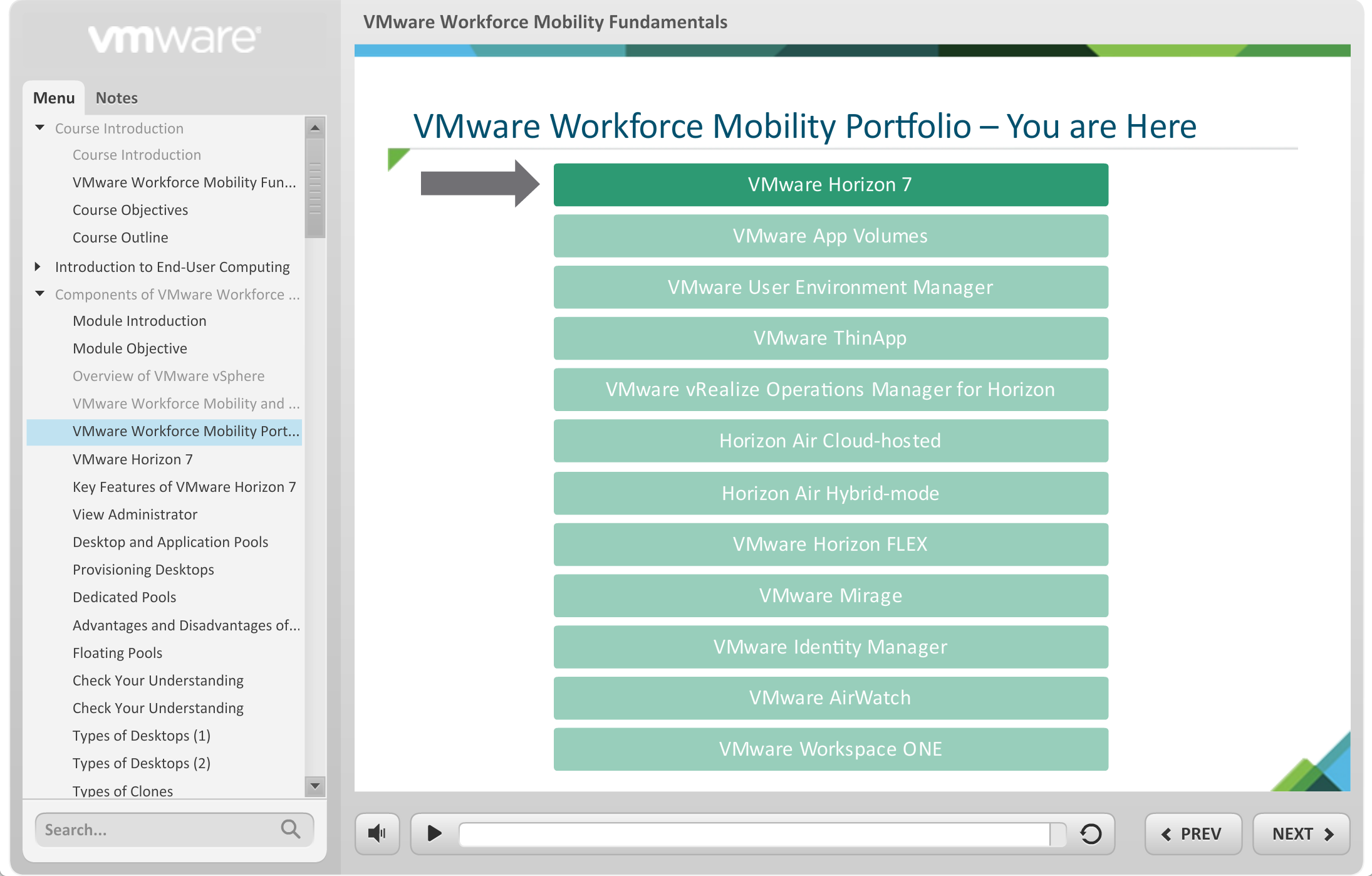Screen dimensions: 1372x876
Task: Open the View Administrator lesson
Action: (135, 514)
